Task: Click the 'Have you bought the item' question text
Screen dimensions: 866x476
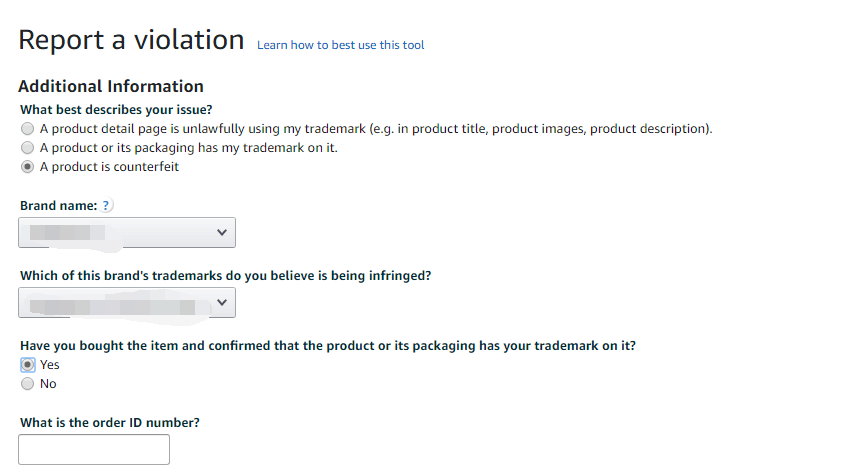Action: tap(328, 346)
